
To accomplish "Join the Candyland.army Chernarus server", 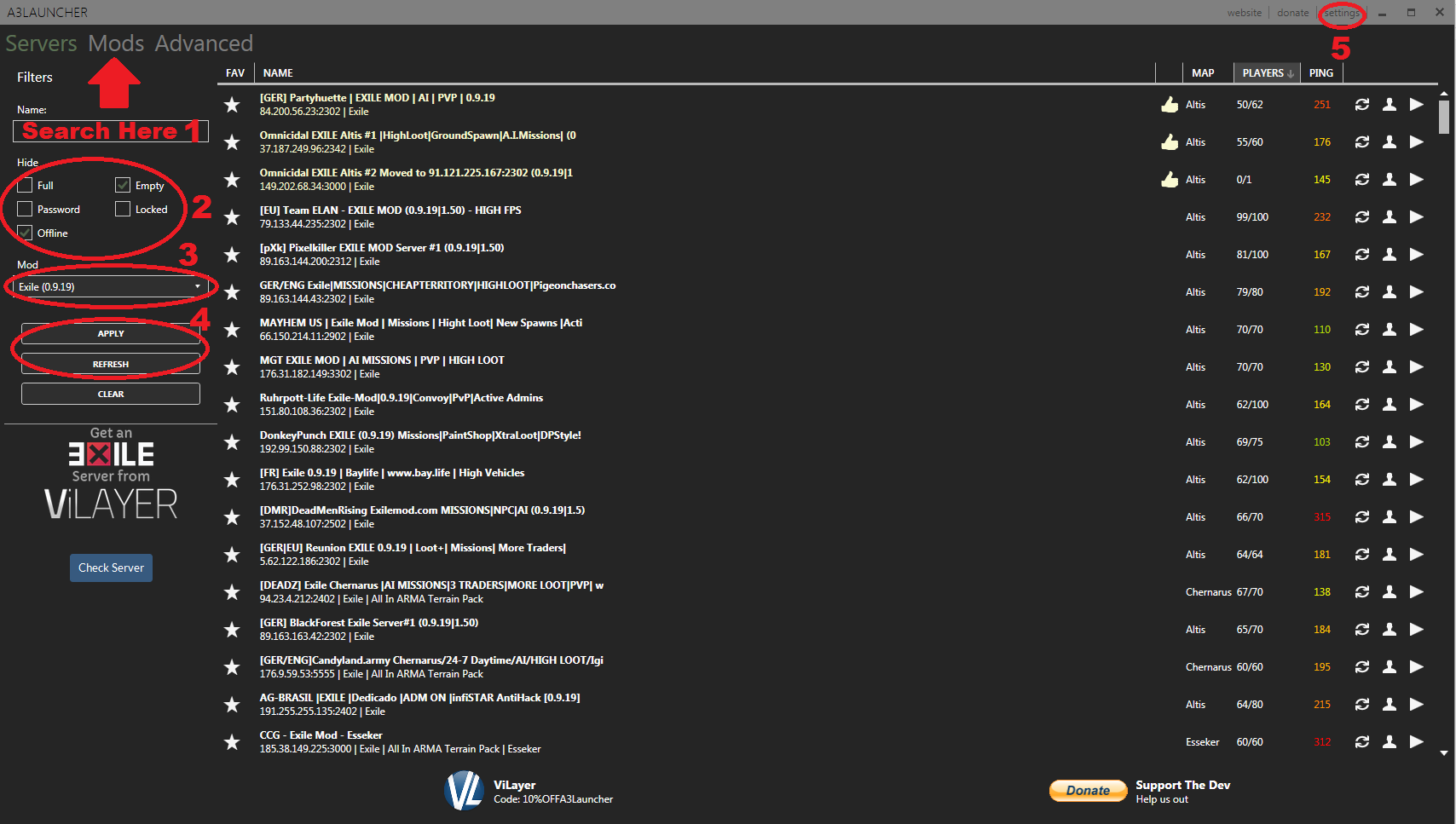I will coord(1417,667).
